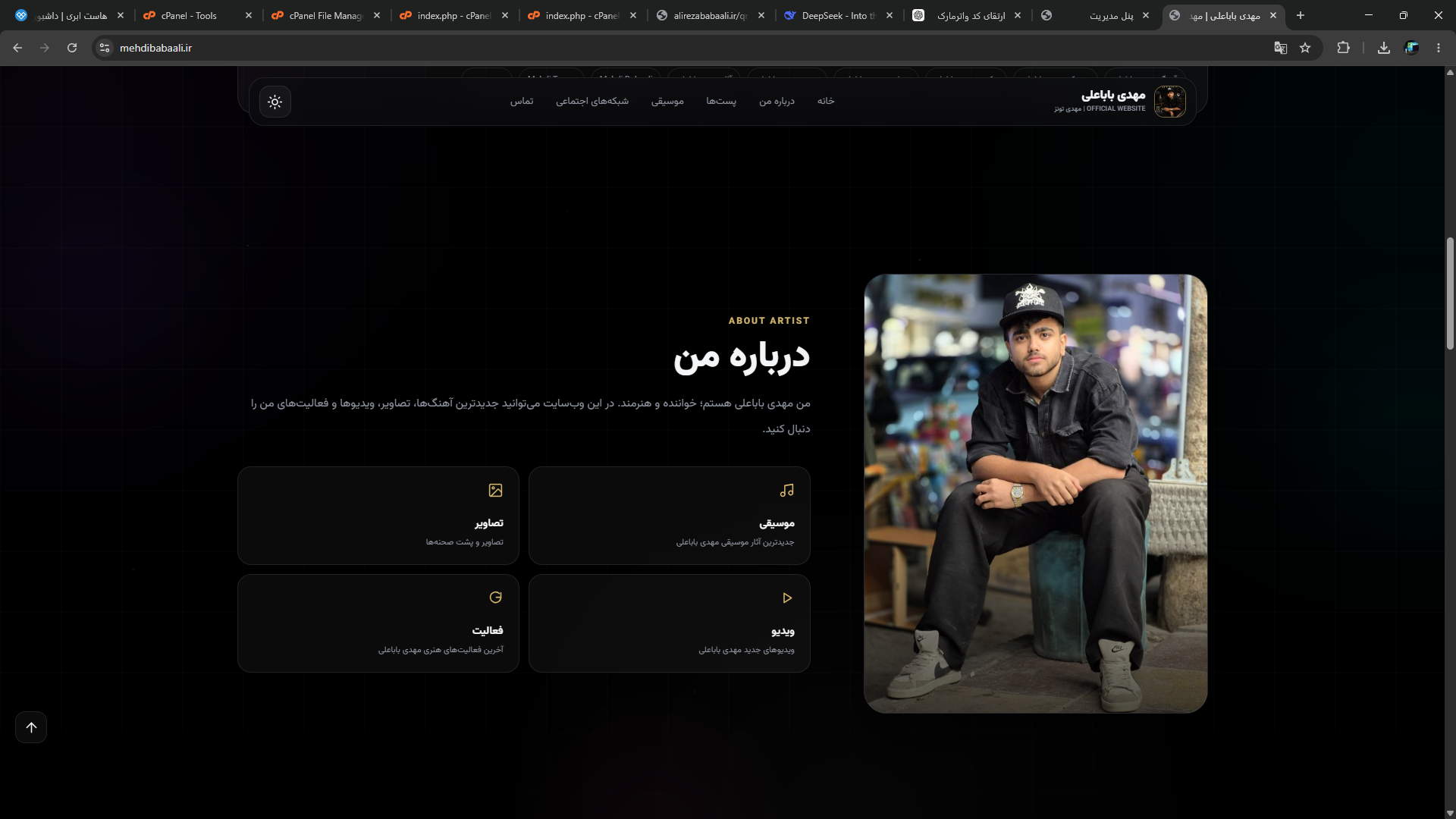Open the Chrome three-dot menu
The image size is (1456, 819).
click(1439, 48)
